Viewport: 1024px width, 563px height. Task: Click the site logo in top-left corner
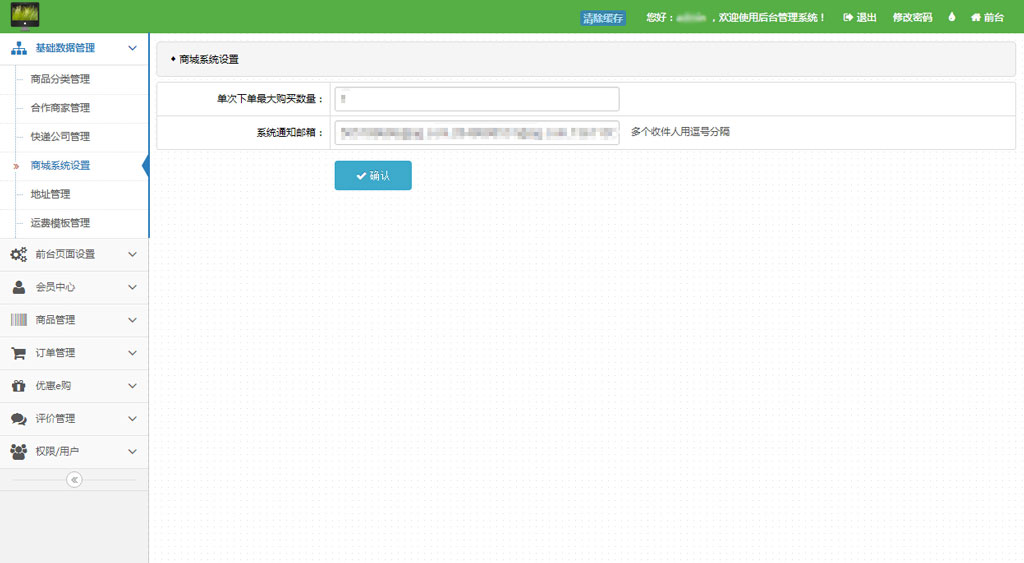click(x=25, y=16)
